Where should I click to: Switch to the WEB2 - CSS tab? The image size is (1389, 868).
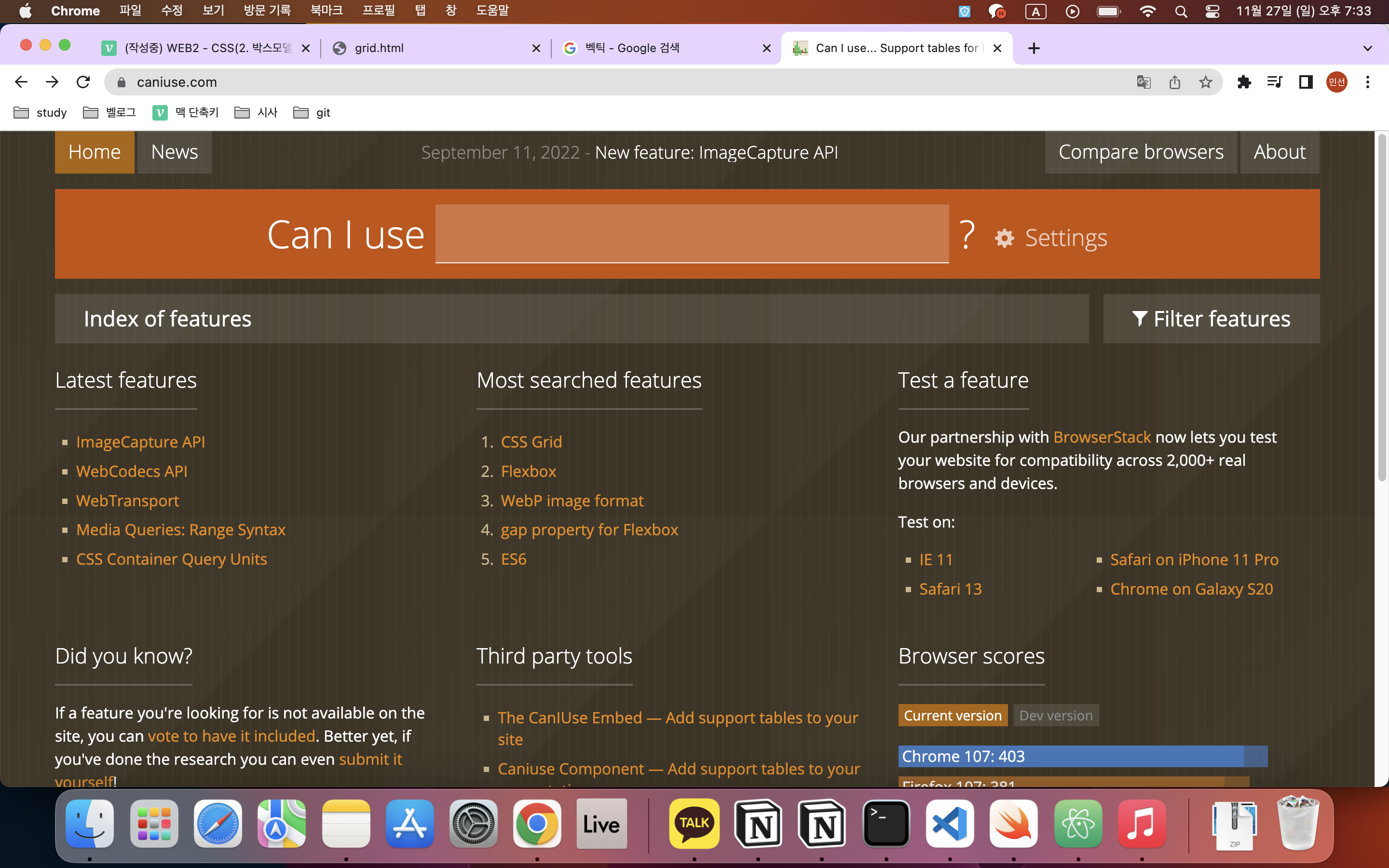[204, 48]
